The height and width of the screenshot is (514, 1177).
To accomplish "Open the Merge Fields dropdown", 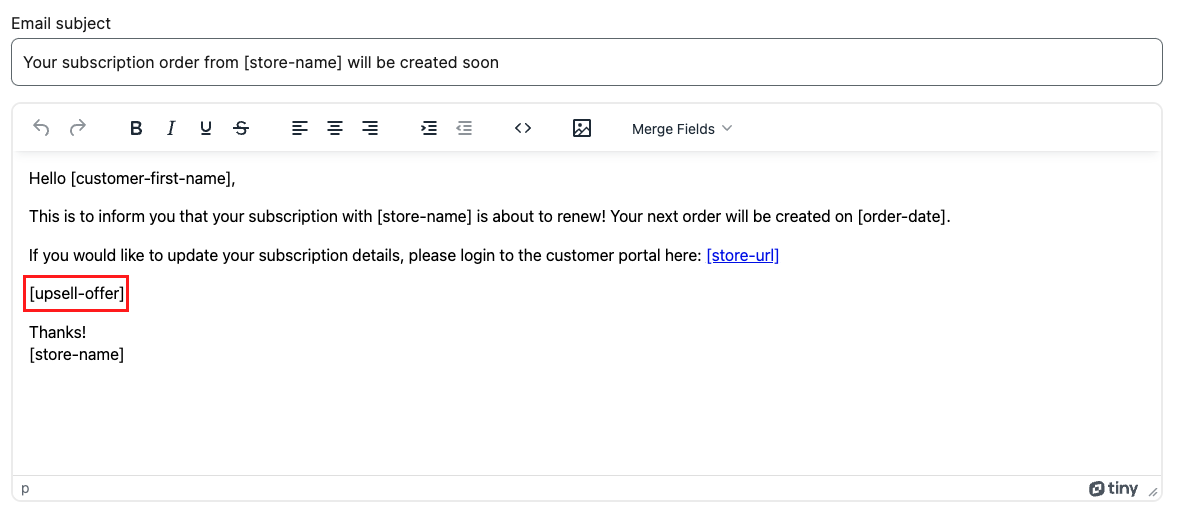I will 682,128.
